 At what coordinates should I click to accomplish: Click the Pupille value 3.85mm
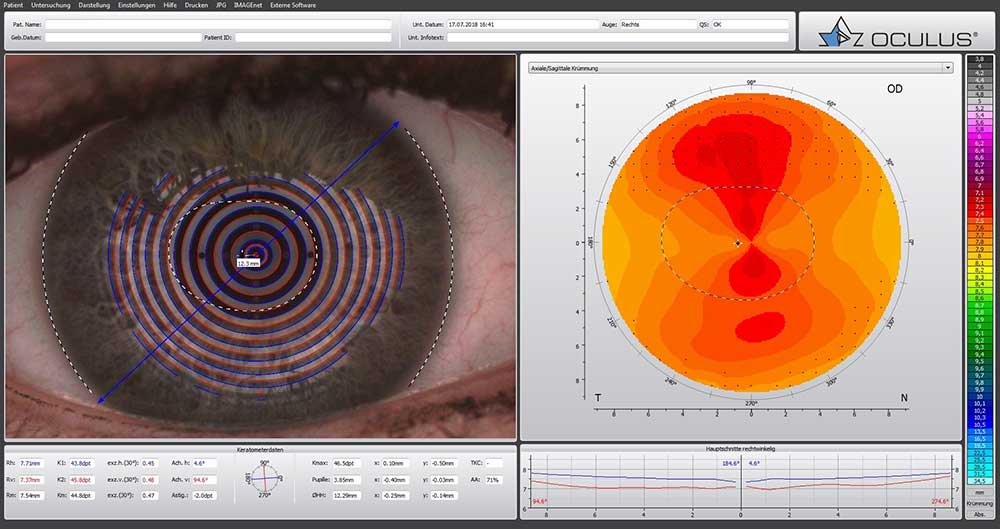click(x=347, y=480)
